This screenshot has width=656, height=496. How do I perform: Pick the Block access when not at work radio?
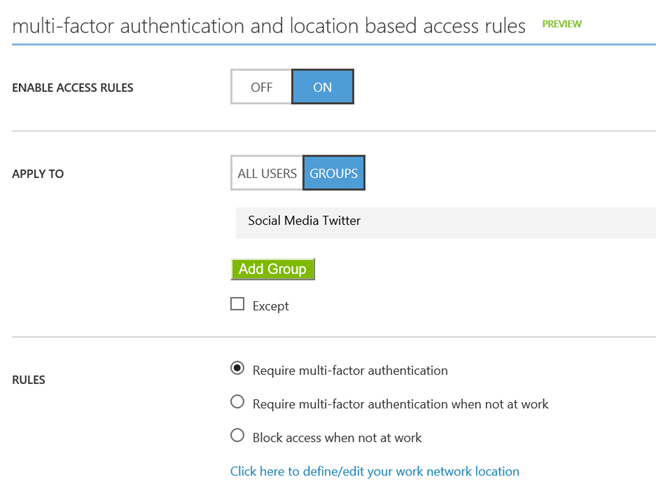pos(237,435)
